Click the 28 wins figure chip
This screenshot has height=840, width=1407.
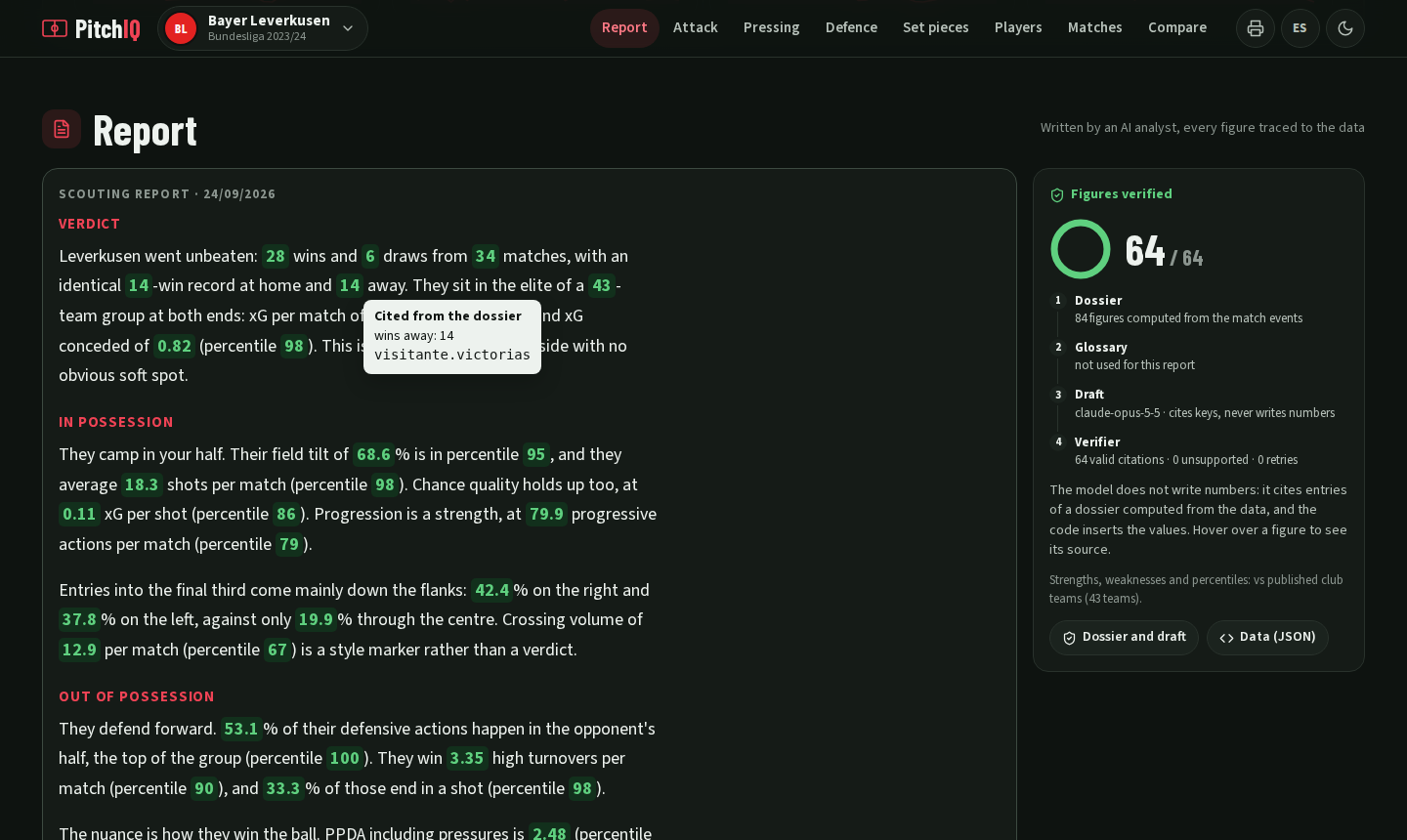276,256
